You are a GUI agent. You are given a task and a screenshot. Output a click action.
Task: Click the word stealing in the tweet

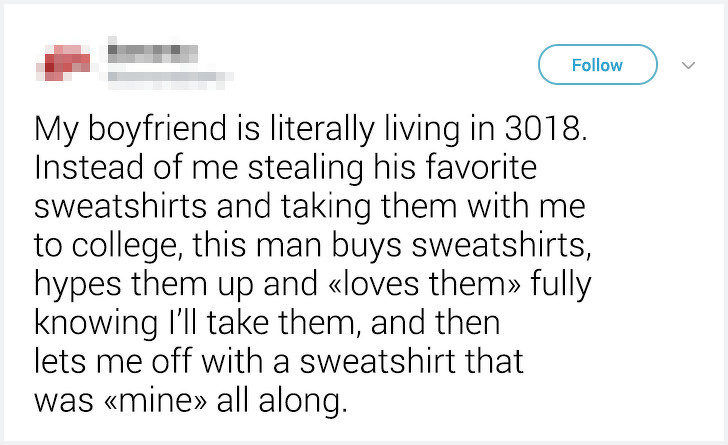pos(306,168)
